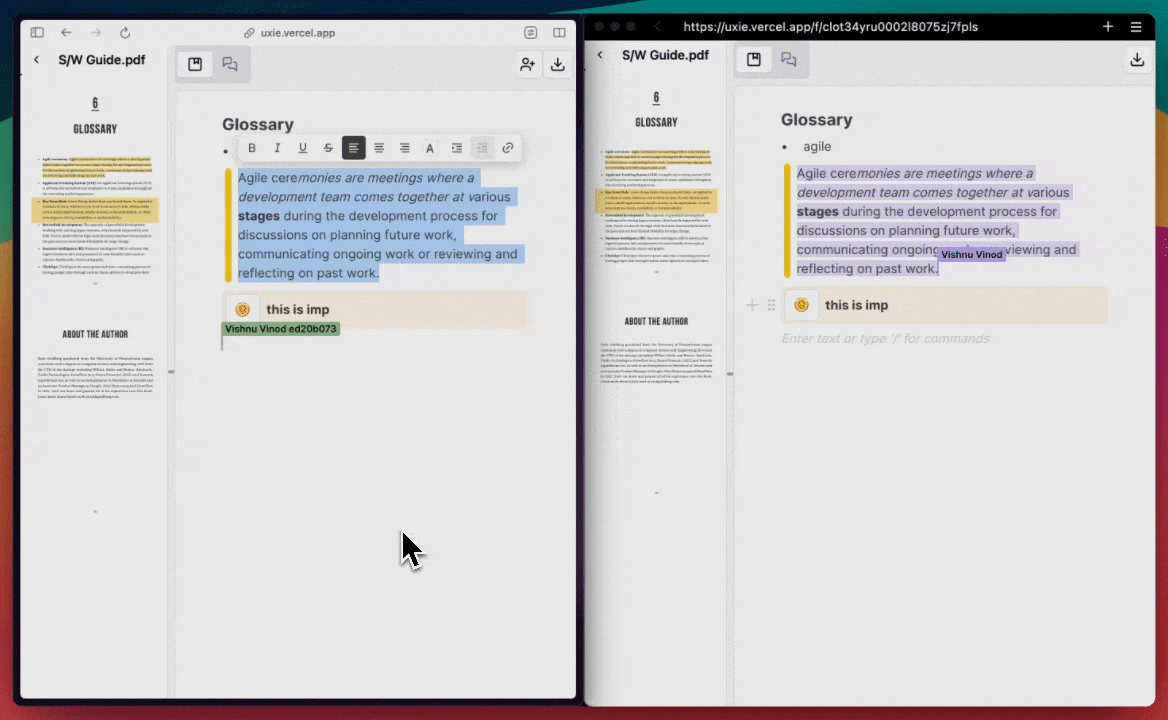Toggle strikethrough formatting in floating toolbar
The height and width of the screenshot is (720, 1168).
[328, 147]
